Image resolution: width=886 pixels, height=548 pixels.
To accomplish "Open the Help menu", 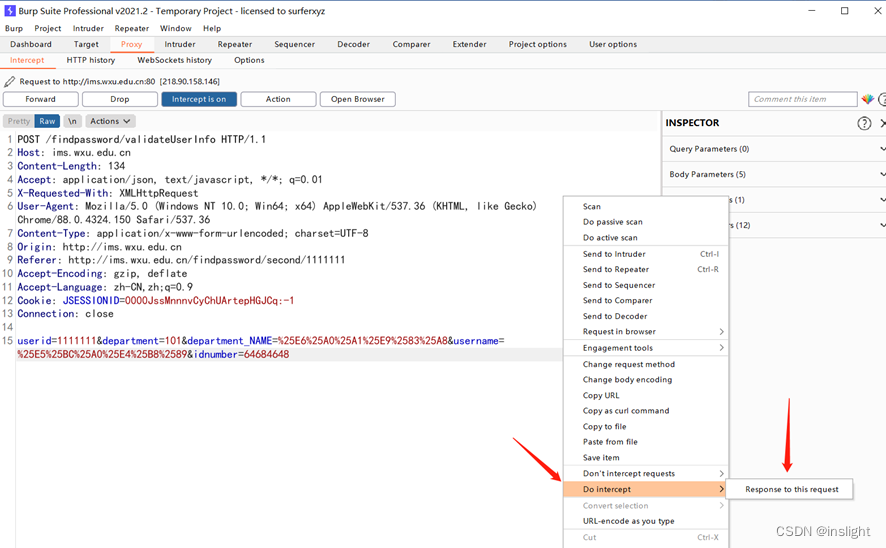I will tap(212, 28).
